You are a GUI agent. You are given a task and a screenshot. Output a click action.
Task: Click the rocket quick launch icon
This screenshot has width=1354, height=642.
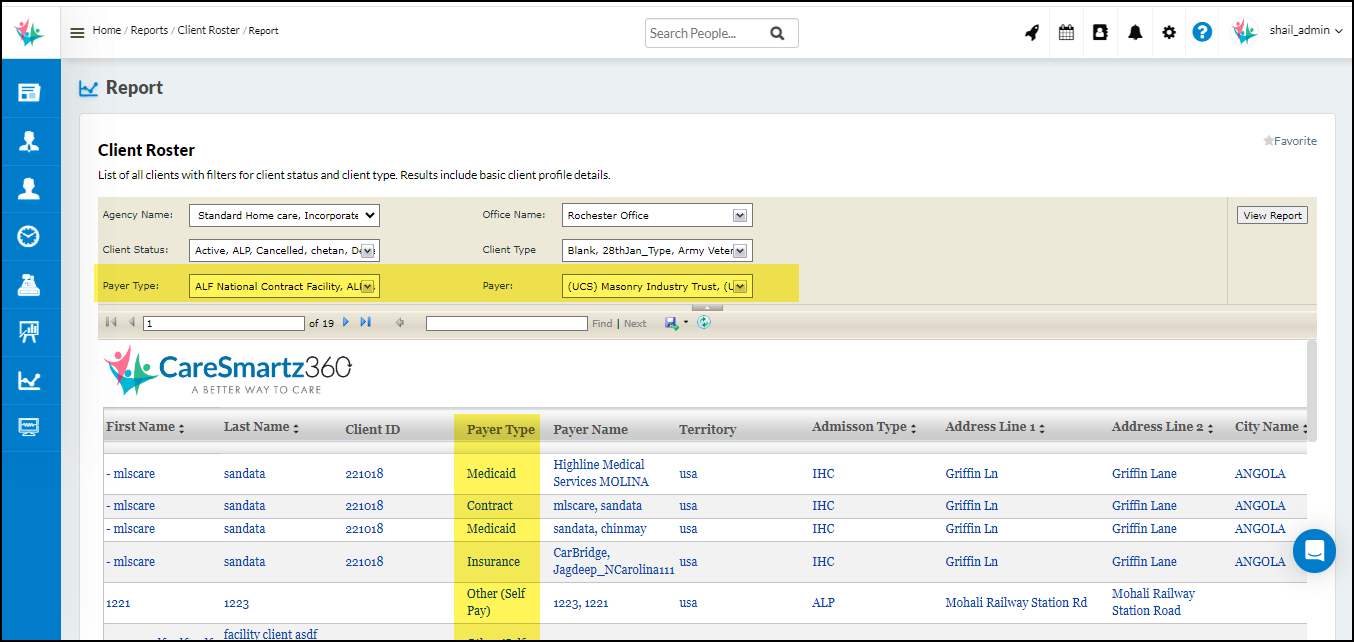(1032, 32)
